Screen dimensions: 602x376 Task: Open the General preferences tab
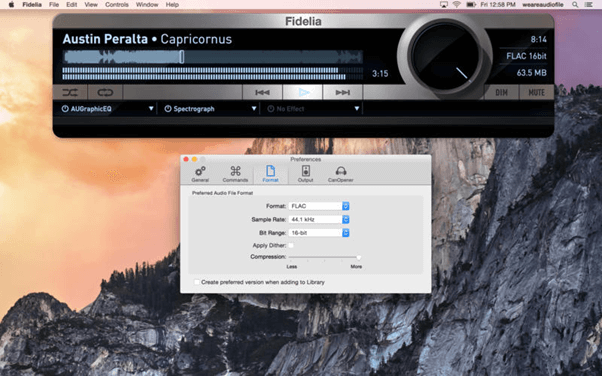[x=200, y=174]
